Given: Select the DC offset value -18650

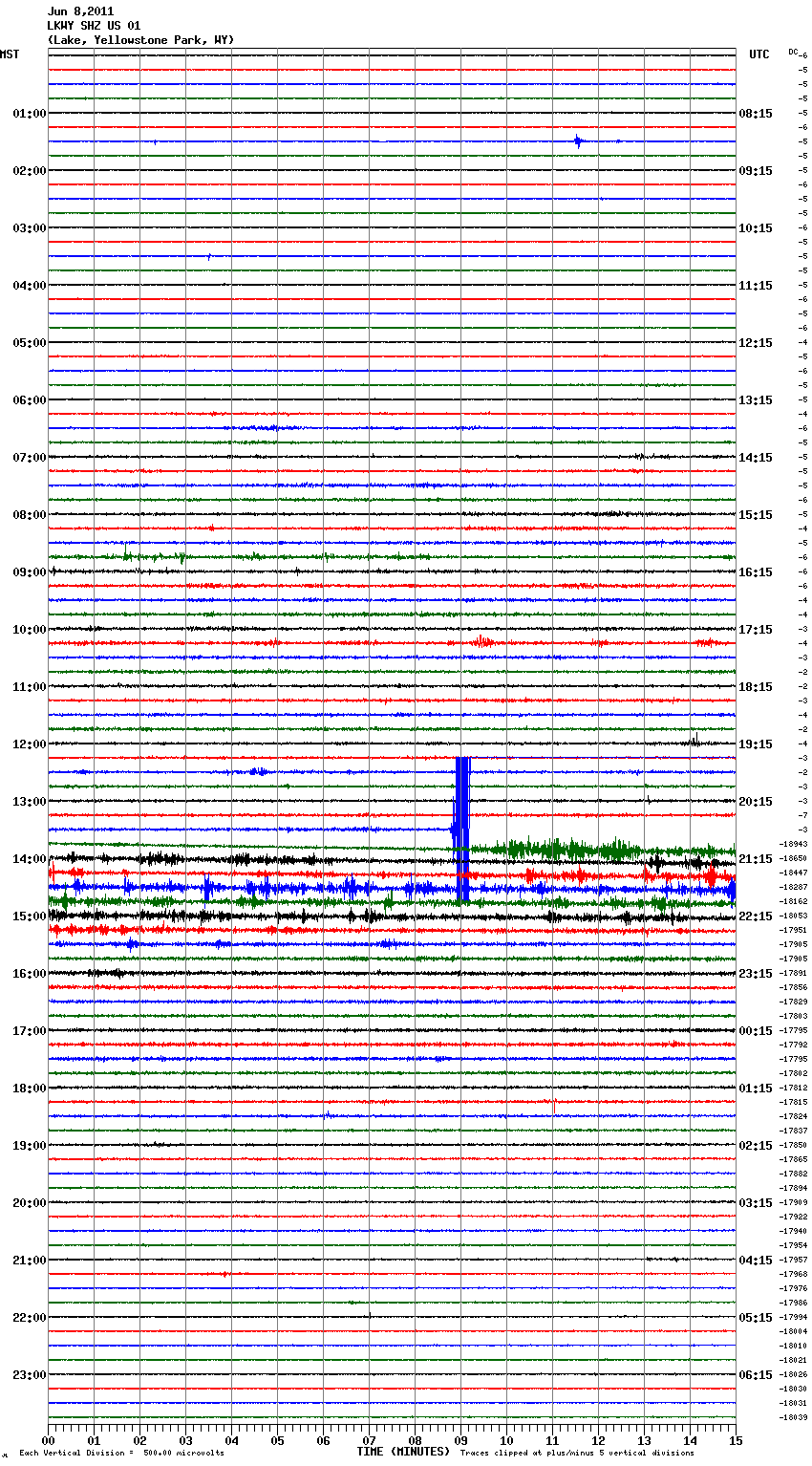Looking at the screenshot, I should coord(794,858).
